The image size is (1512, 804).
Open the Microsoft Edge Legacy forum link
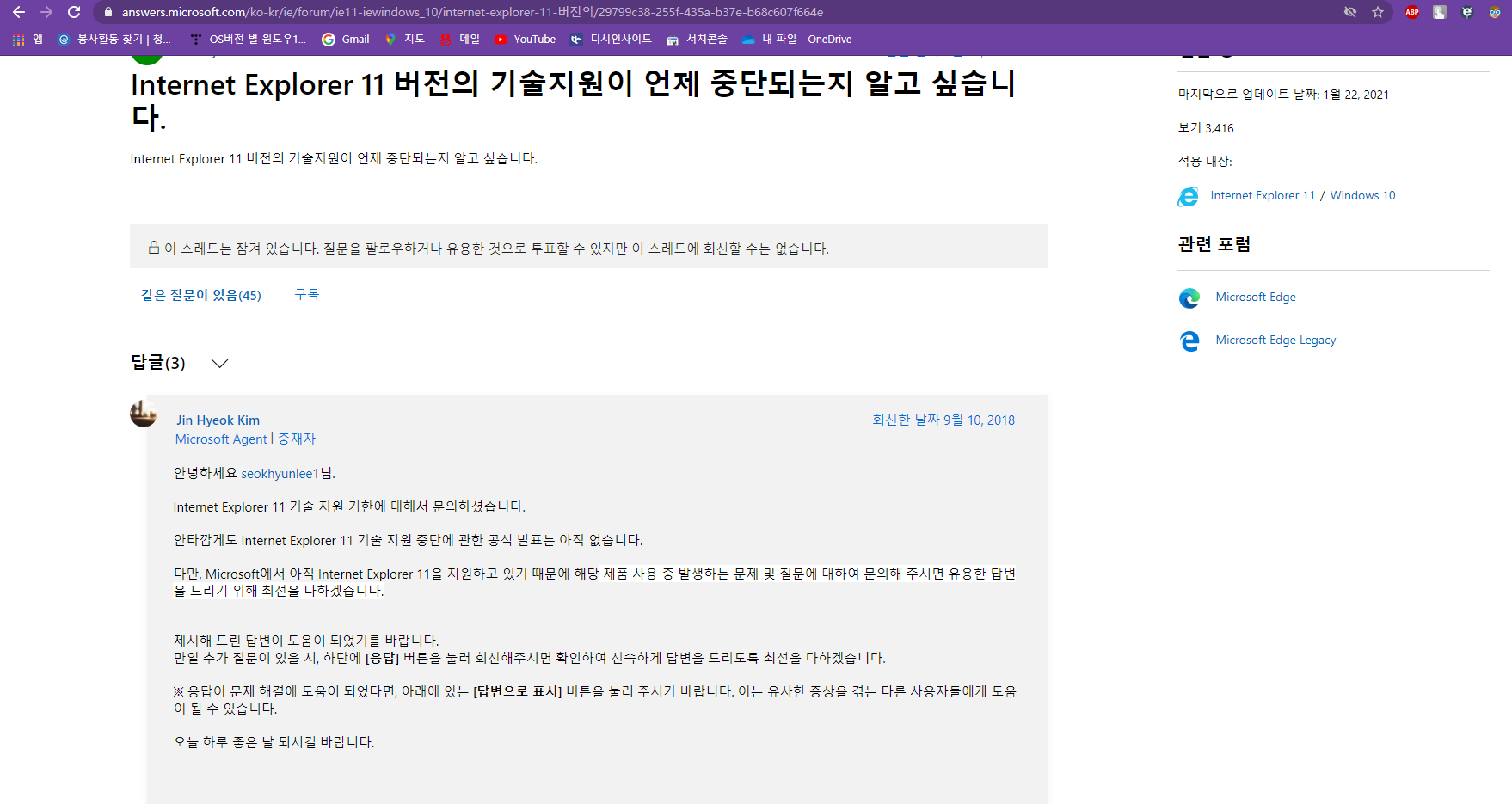pyautogui.click(x=1275, y=340)
